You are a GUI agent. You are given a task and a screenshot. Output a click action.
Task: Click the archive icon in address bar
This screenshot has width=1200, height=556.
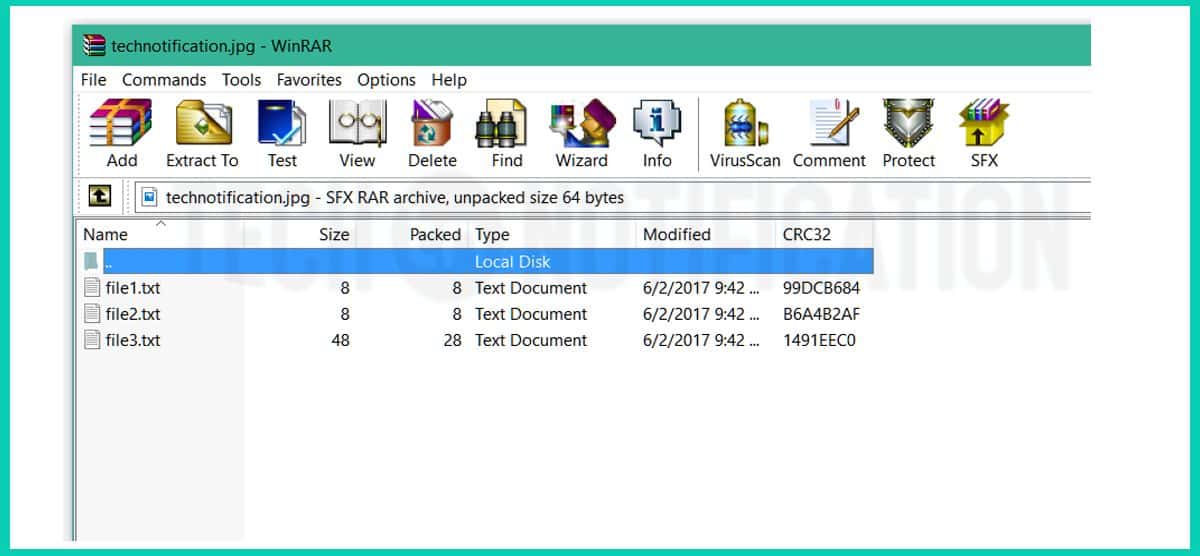[150, 197]
